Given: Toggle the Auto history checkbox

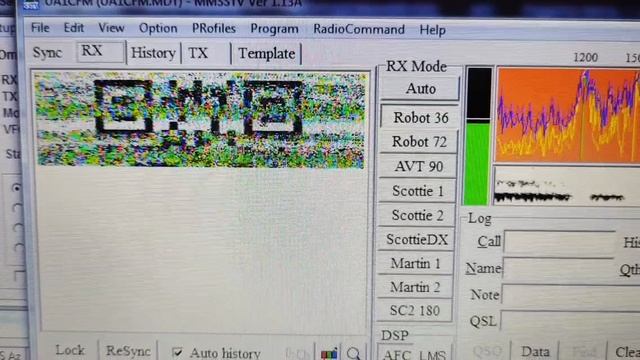Looking at the screenshot, I should click(x=177, y=352).
